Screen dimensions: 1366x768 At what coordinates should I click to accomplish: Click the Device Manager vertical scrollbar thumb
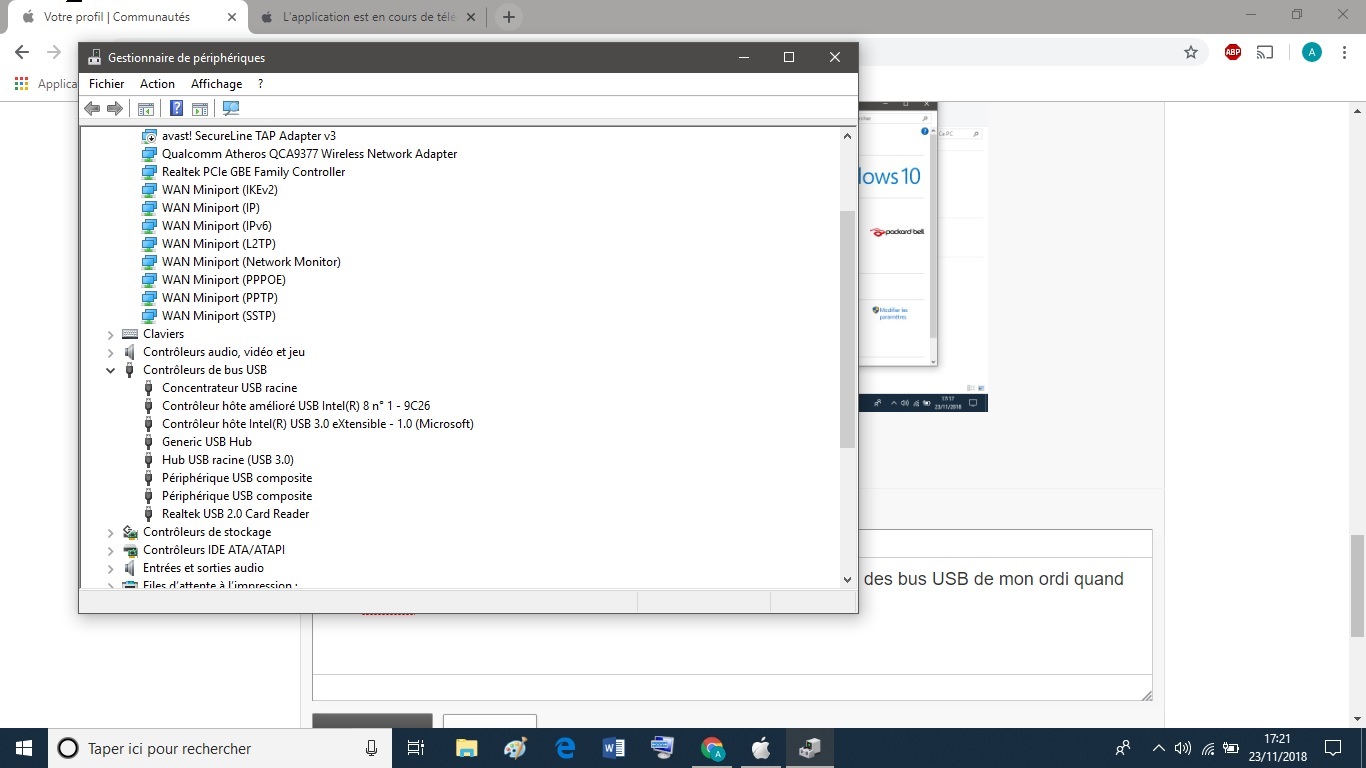[848, 329]
